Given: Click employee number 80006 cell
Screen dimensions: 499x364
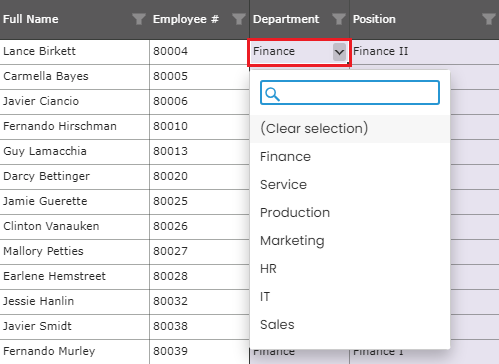Looking at the screenshot, I should 199,102.
